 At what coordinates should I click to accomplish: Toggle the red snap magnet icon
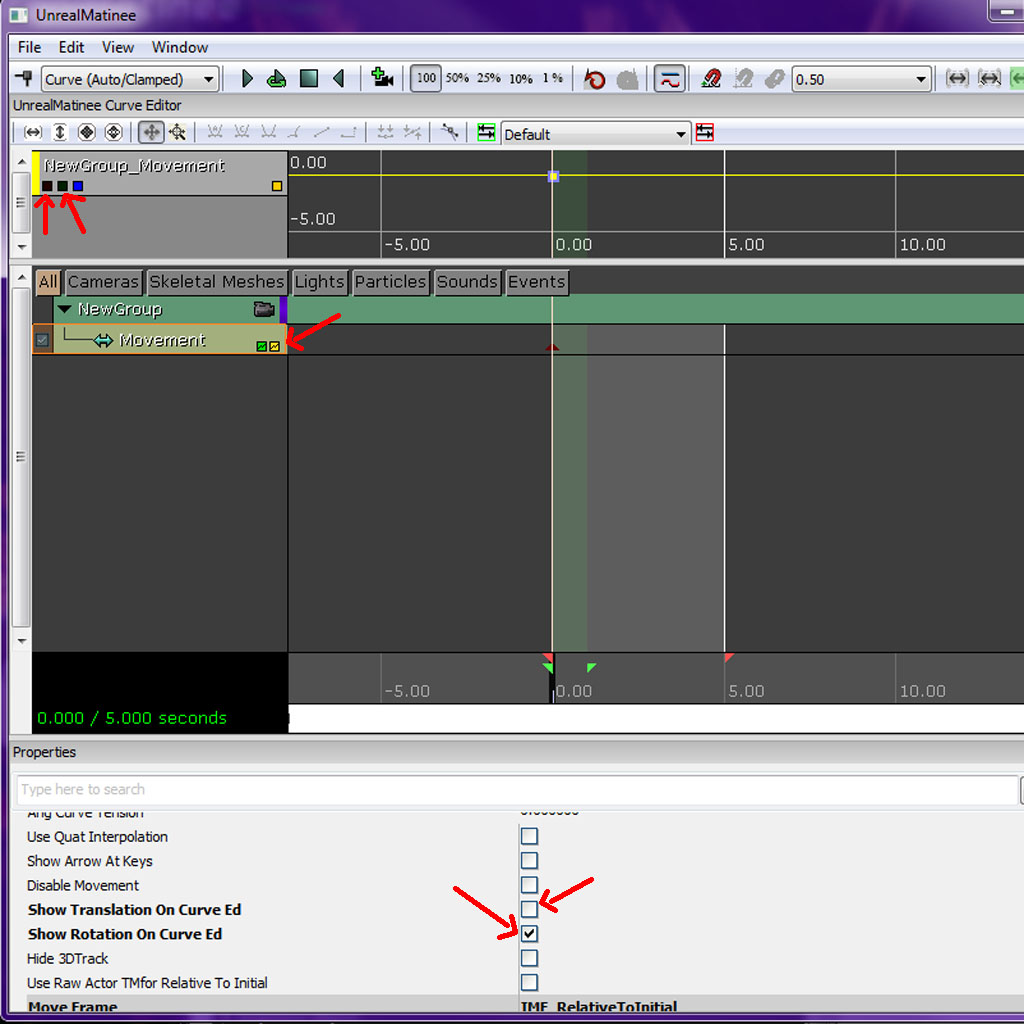(711, 79)
